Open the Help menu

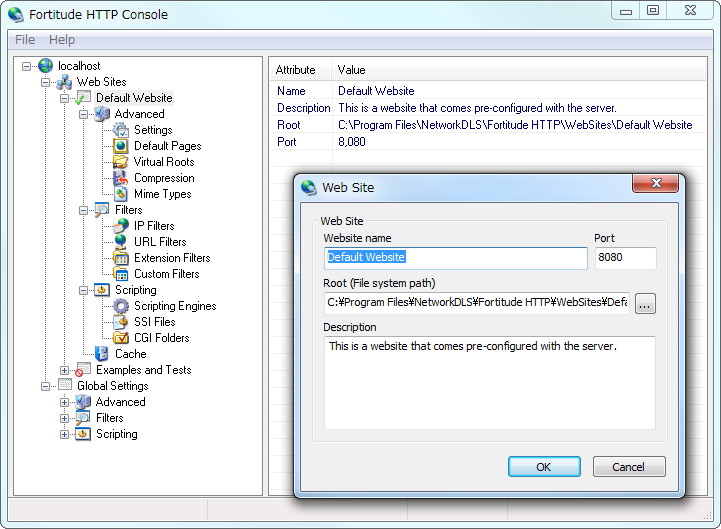62,40
